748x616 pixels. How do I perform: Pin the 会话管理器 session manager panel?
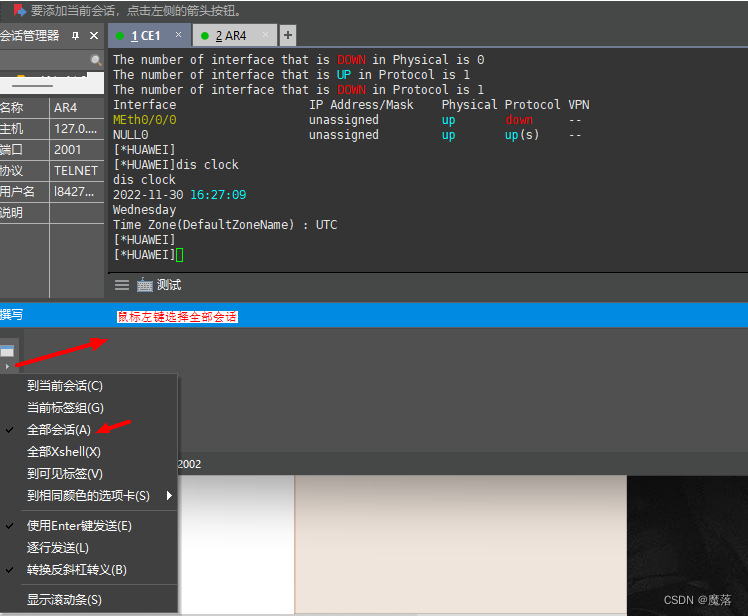(75, 36)
